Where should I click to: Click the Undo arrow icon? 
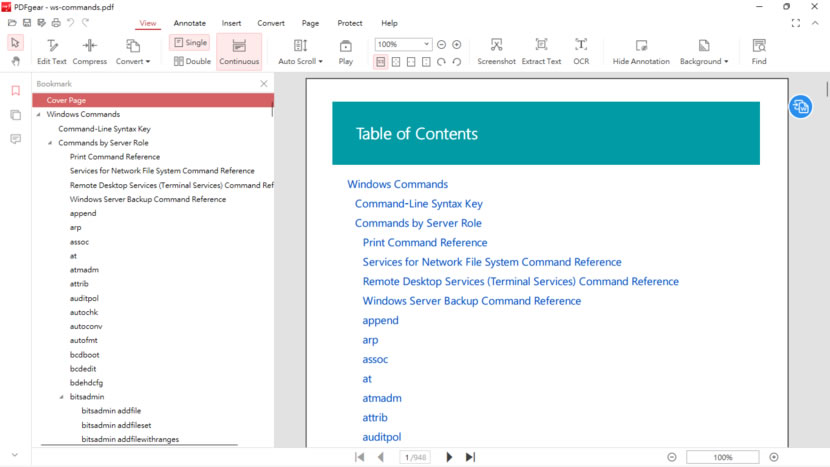70,23
